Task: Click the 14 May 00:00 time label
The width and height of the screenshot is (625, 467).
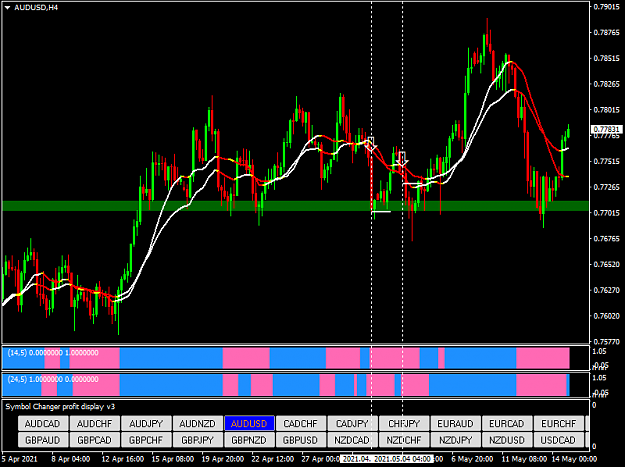Action: 574,459
